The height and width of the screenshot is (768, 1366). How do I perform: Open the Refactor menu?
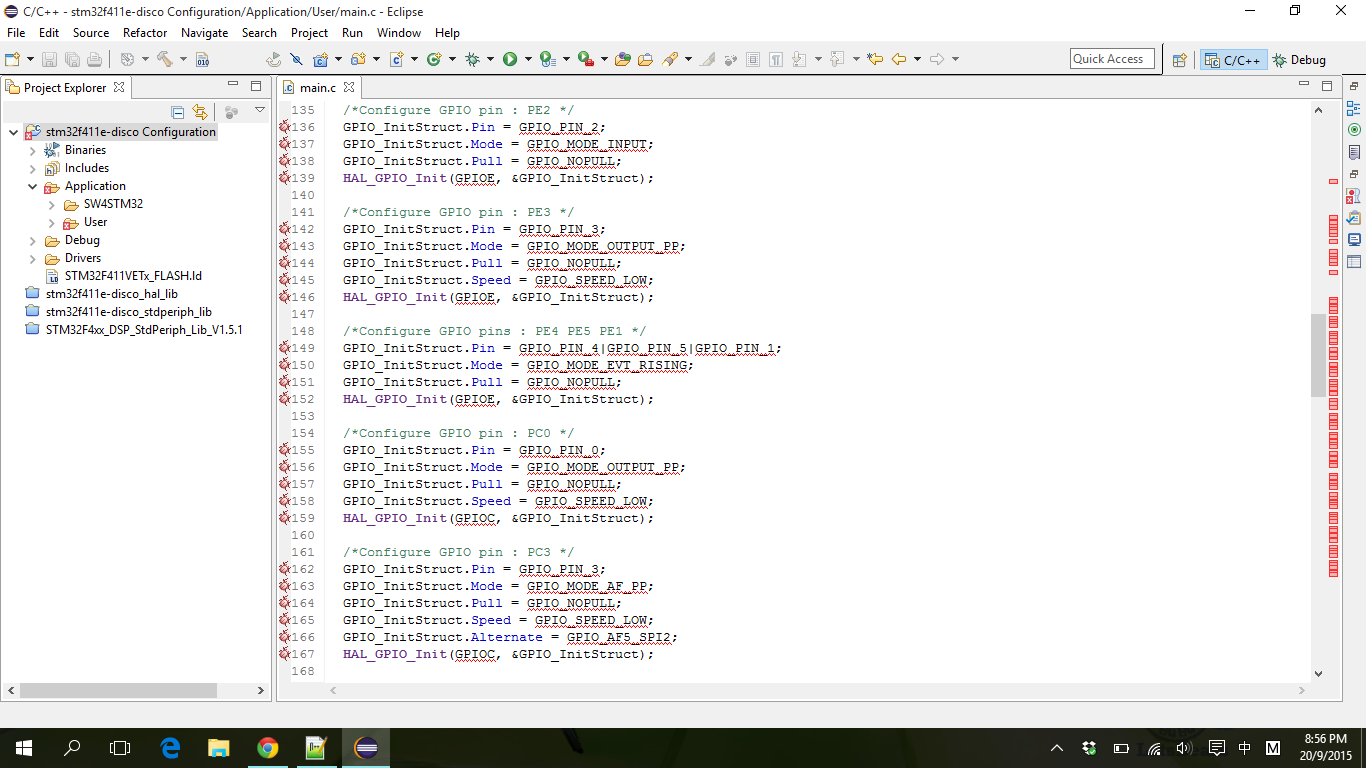coord(145,33)
